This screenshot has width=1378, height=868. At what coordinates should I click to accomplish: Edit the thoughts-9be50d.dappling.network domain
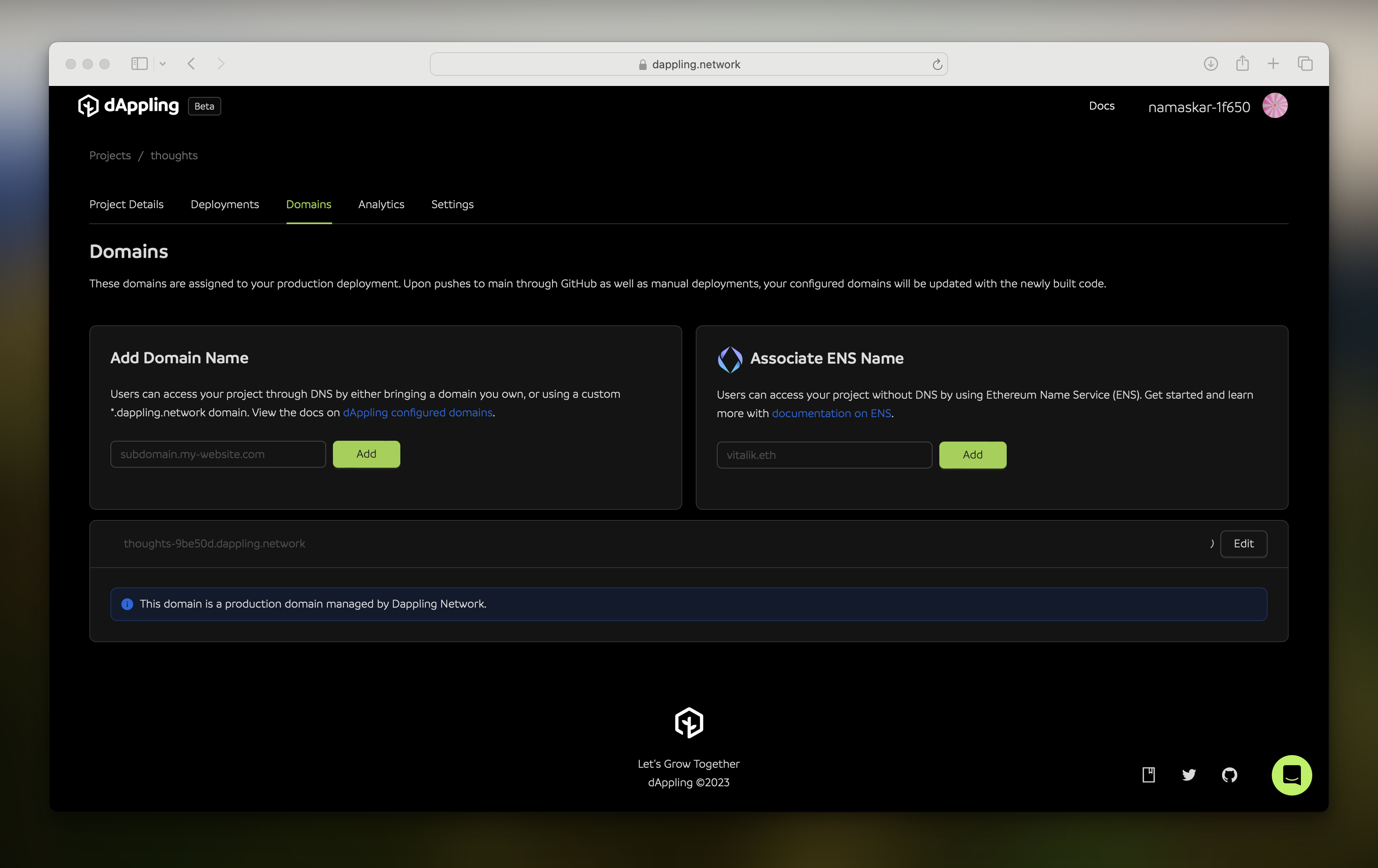coord(1243,544)
